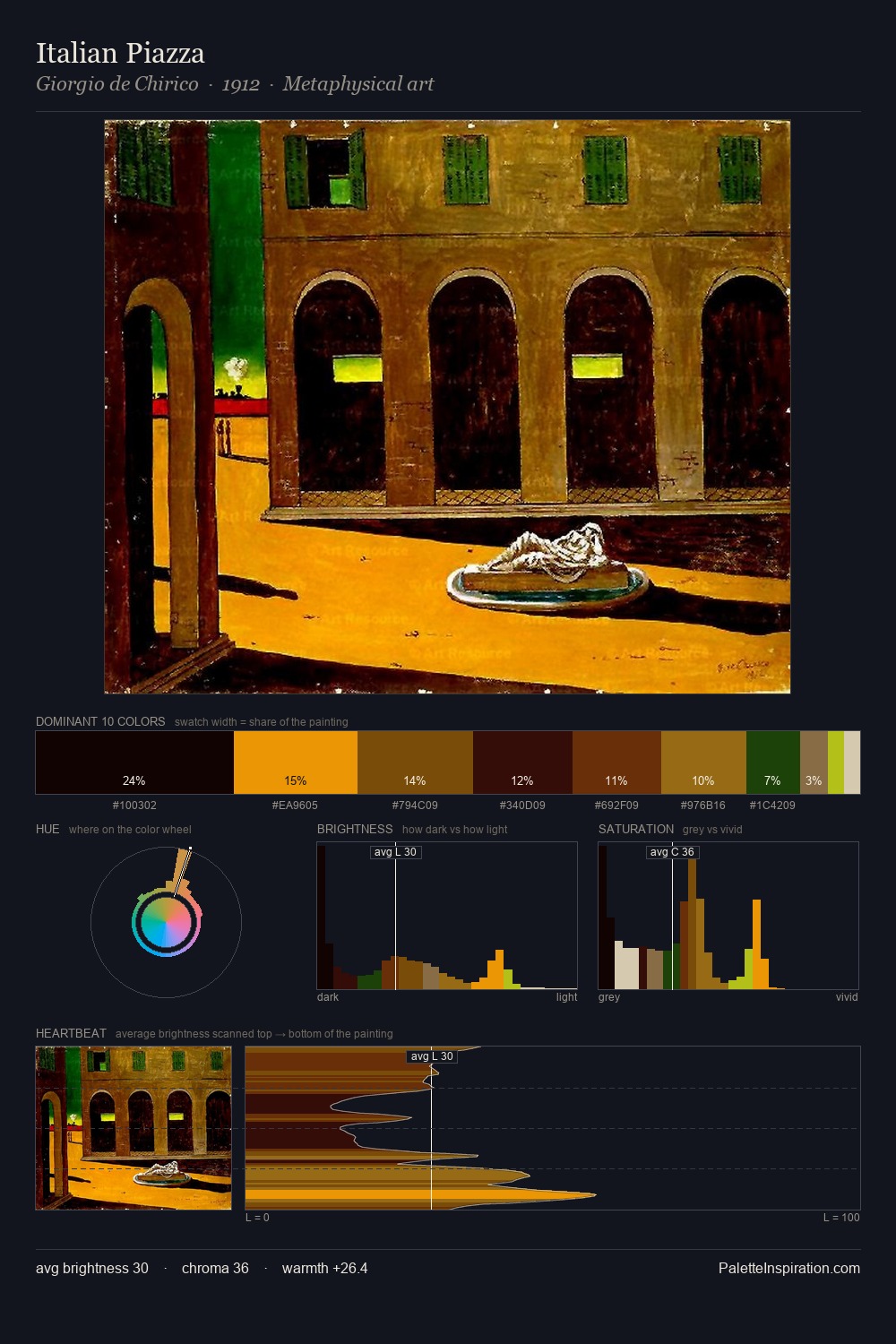
Task: Click the HUE section heading
Action: click(47, 829)
